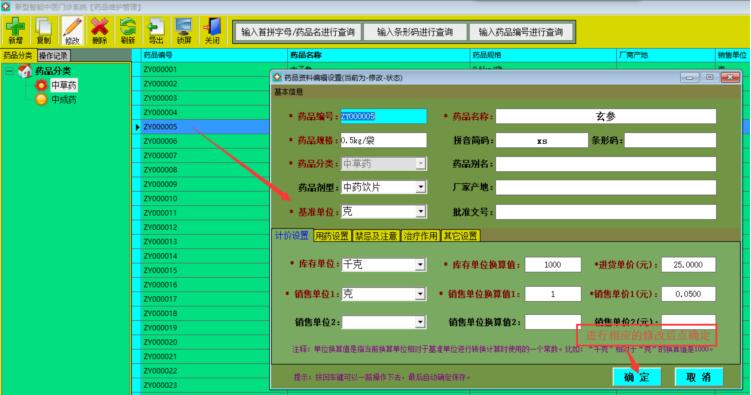
Task: Click the 药品别名 input field
Action: pos(605,164)
